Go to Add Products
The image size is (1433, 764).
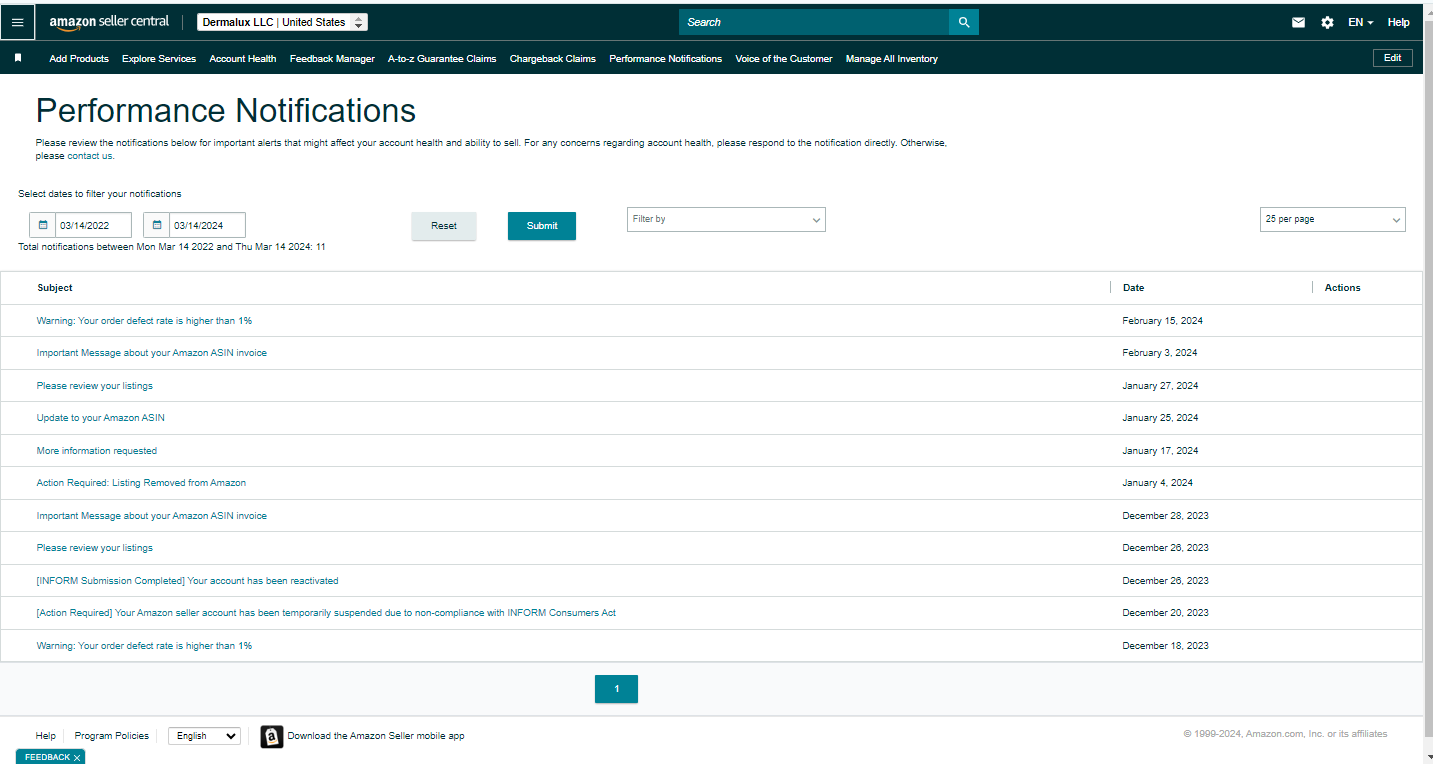(x=79, y=59)
